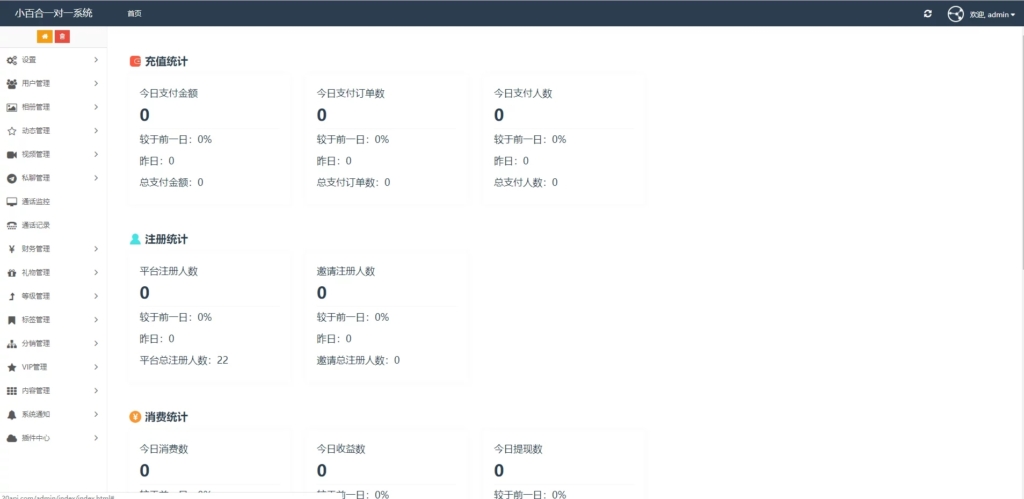Click the bell icon for 系统通知

(12, 414)
